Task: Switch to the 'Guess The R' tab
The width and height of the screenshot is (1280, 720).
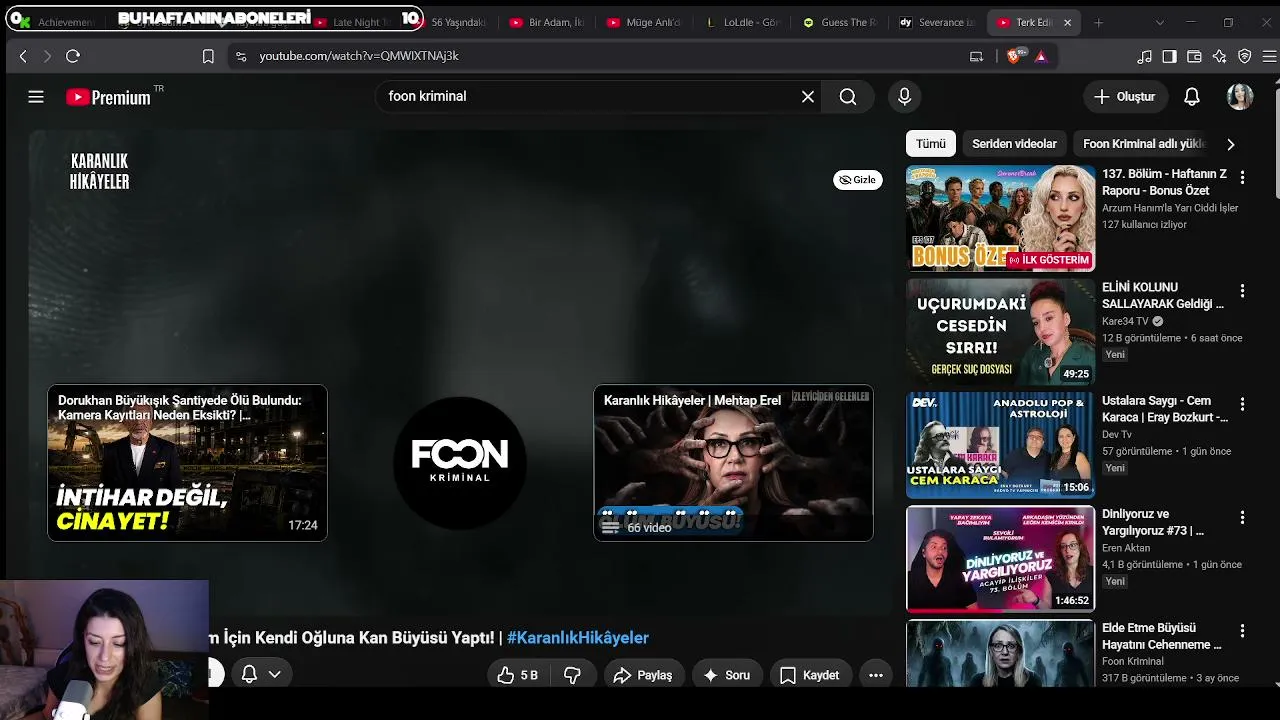Action: point(839,22)
